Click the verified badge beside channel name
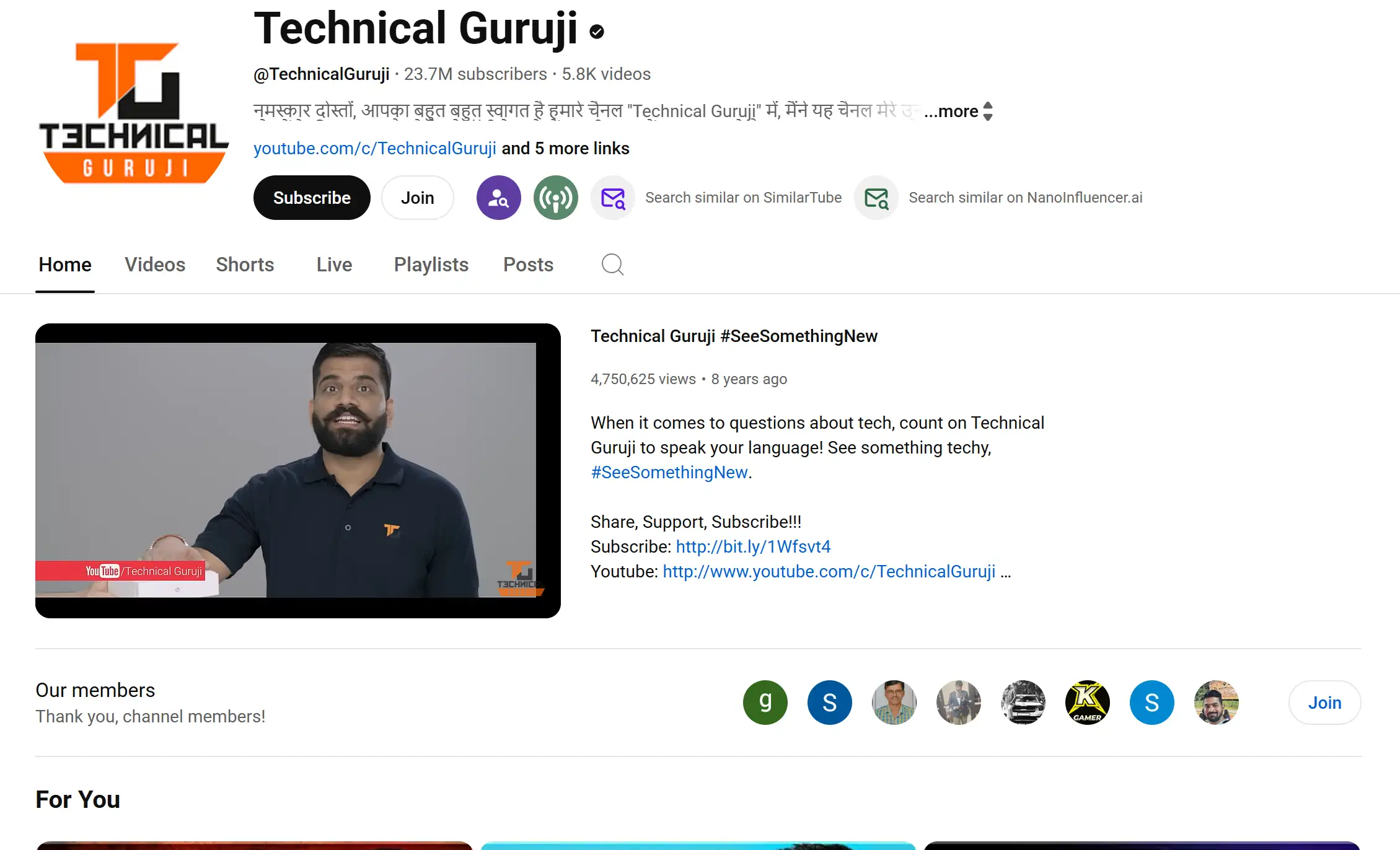The image size is (1400, 850). coord(597,32)
